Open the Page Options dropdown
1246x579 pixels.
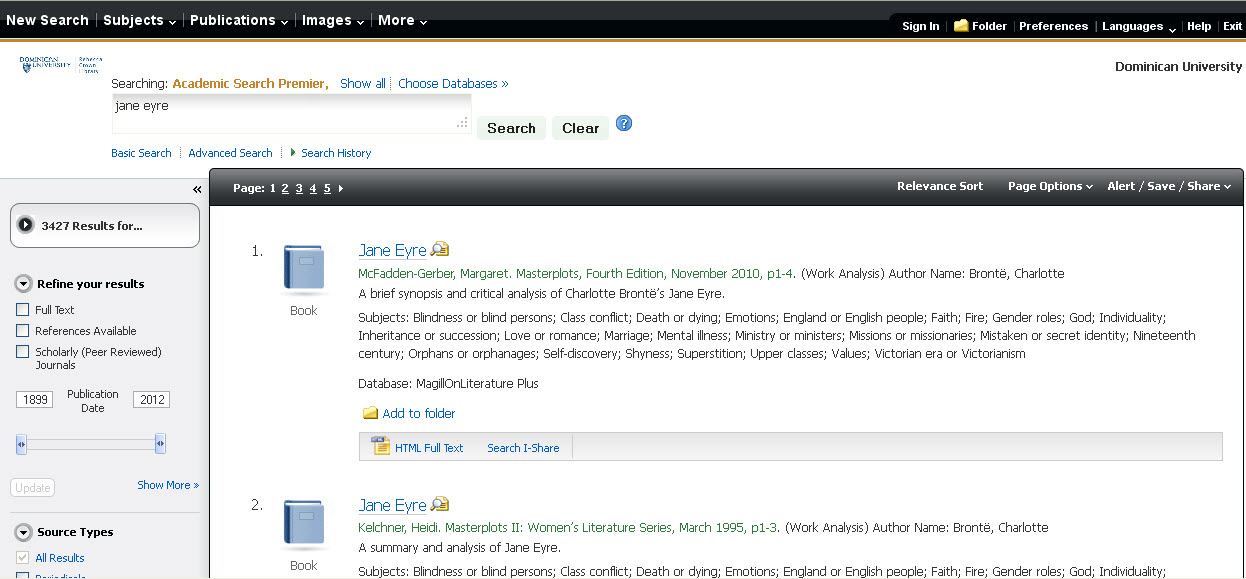[1050, 186]
